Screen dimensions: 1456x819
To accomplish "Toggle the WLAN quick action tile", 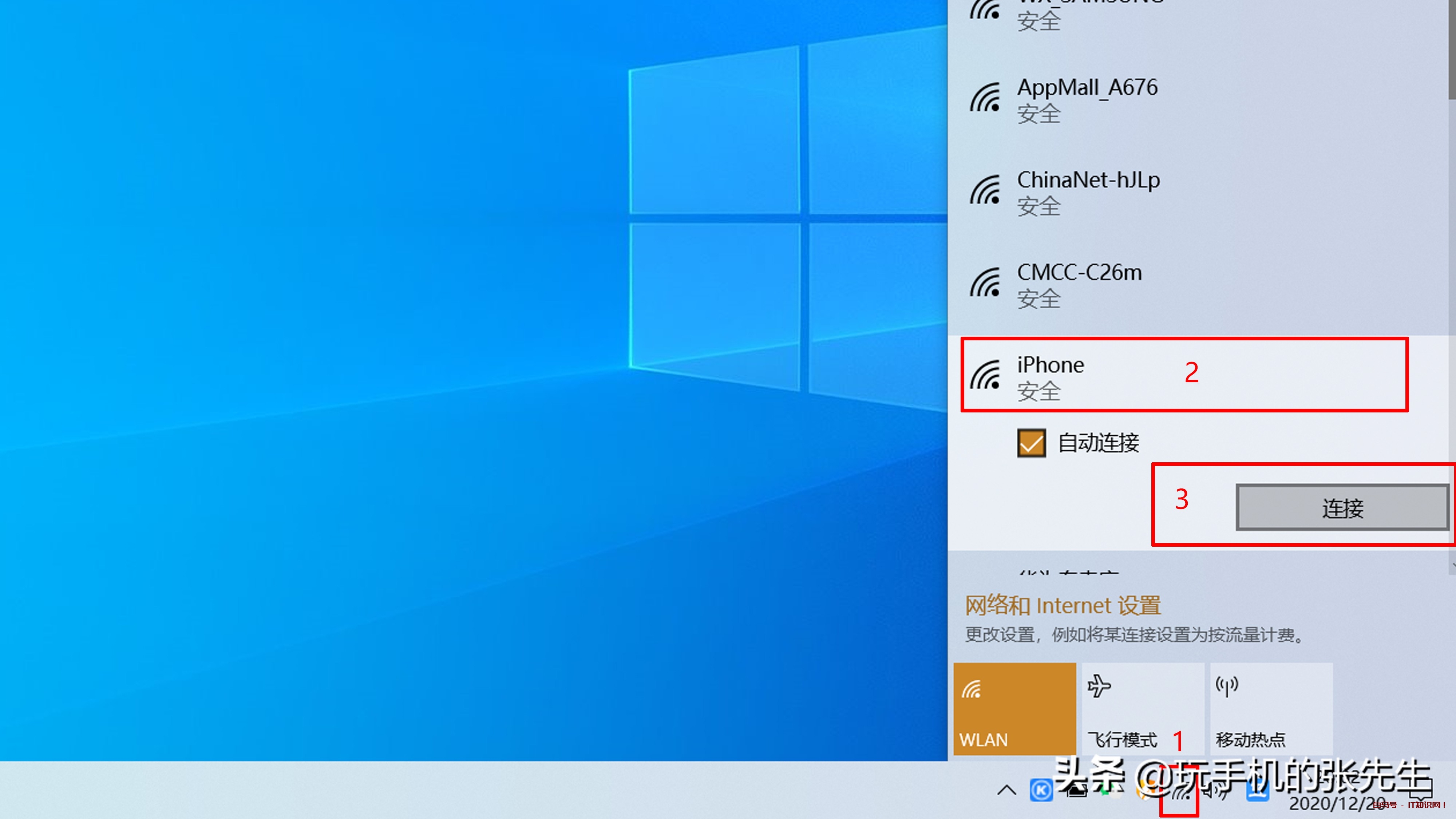I will [1014, 709].
